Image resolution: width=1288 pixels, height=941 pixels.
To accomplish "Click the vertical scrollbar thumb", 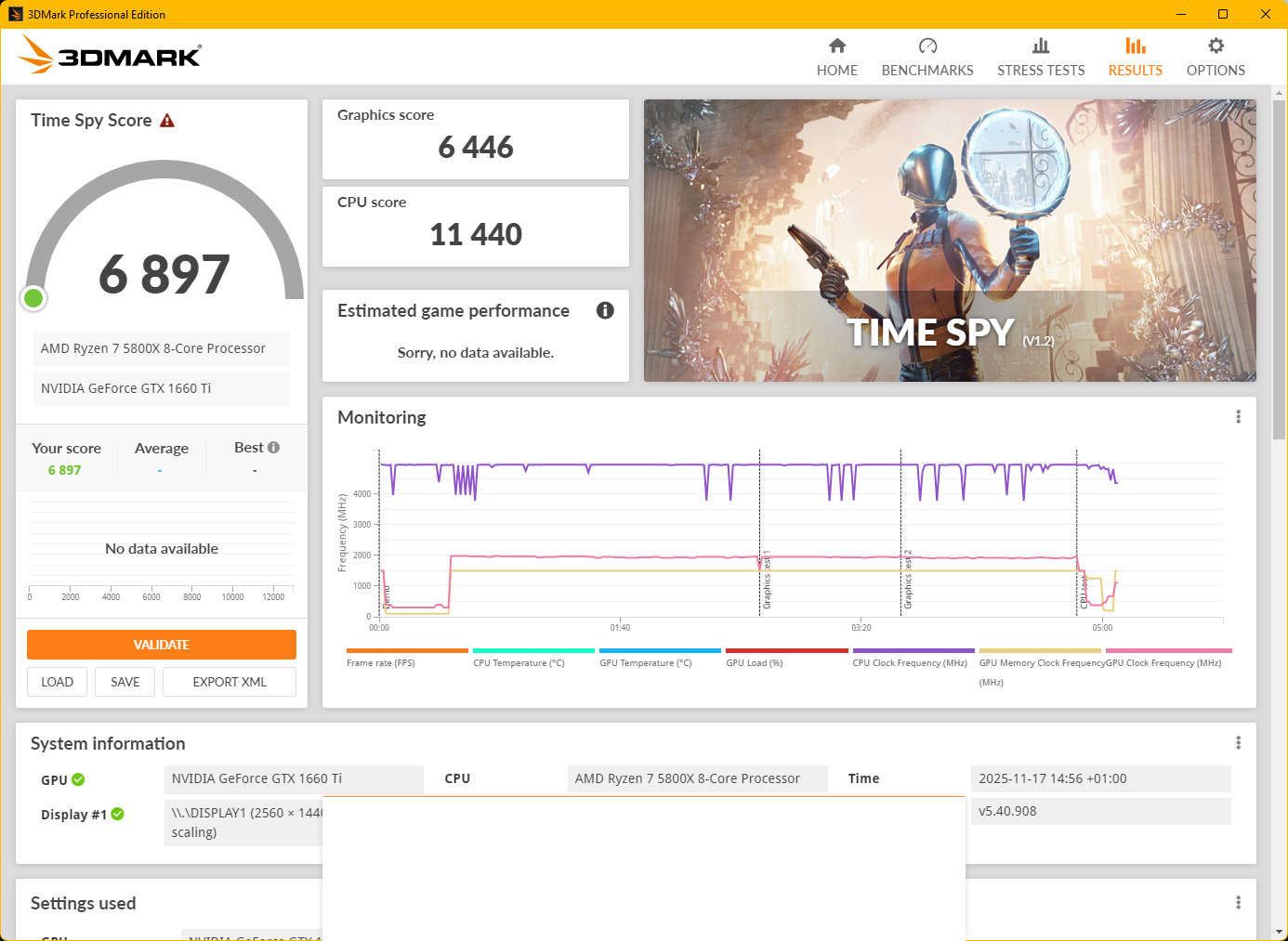I will coord(1280,269).
